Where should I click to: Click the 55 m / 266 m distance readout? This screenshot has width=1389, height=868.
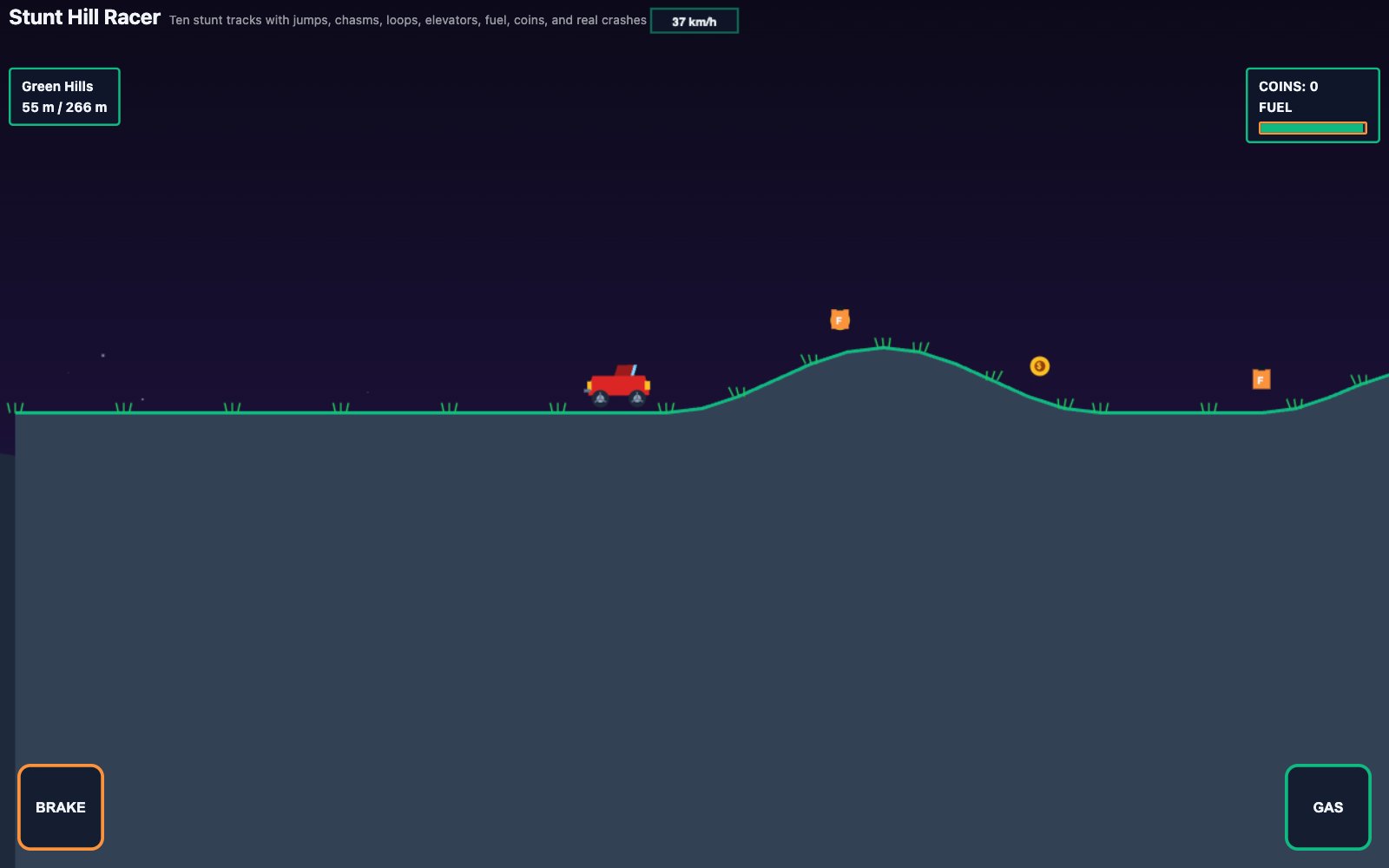point(64,107)
